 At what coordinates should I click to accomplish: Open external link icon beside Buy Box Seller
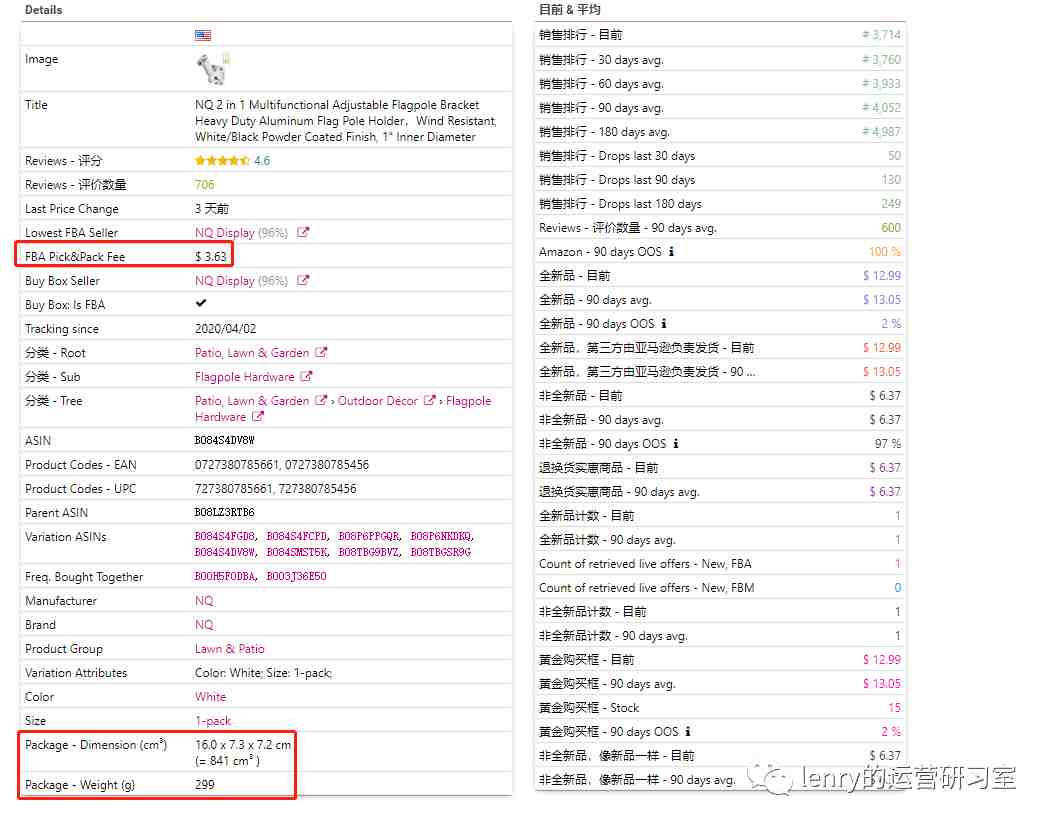pyautogui.click(x=303, y=281)
